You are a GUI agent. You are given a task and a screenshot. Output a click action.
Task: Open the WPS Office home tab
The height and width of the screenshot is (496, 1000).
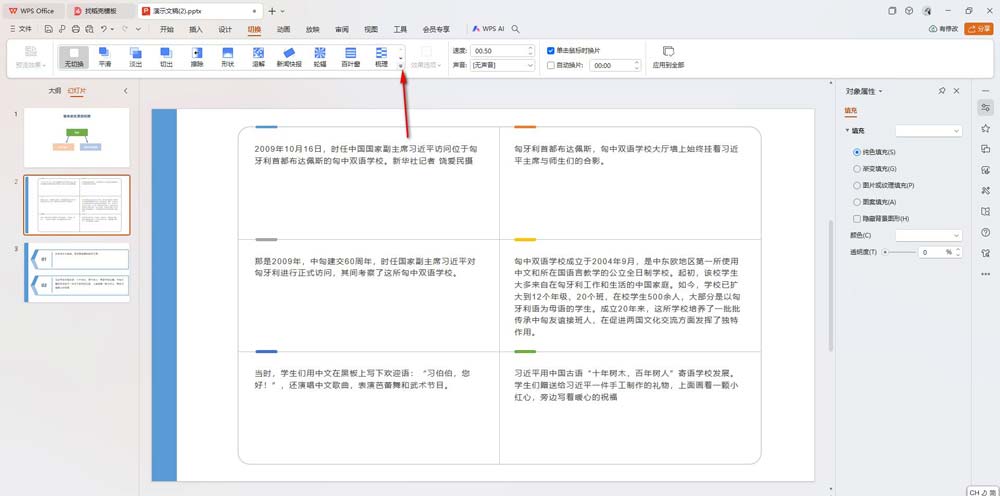pyautogui.click(x=32, y=11)
